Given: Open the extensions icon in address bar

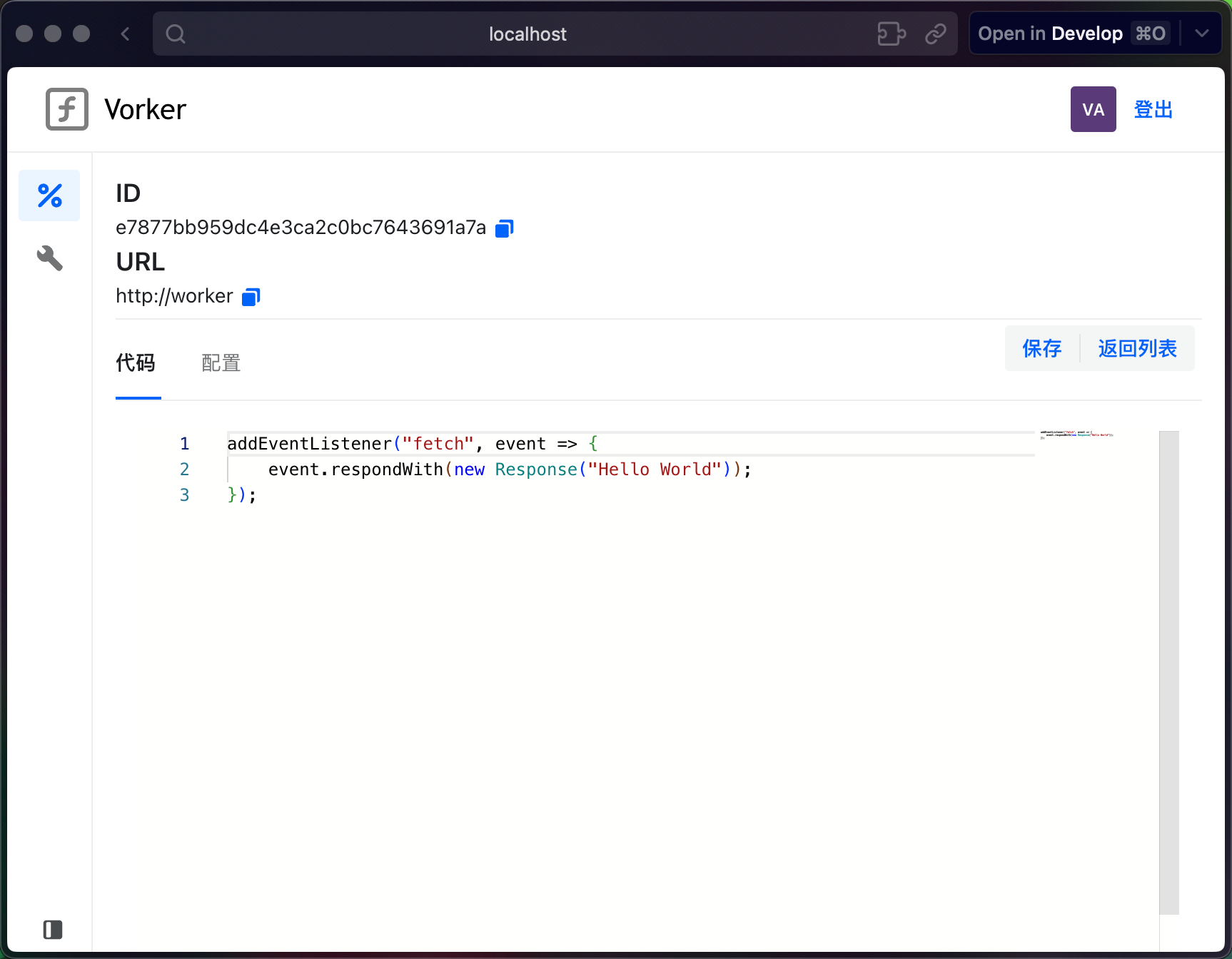Looking at the screenshot, I should [x=892, y=34].
